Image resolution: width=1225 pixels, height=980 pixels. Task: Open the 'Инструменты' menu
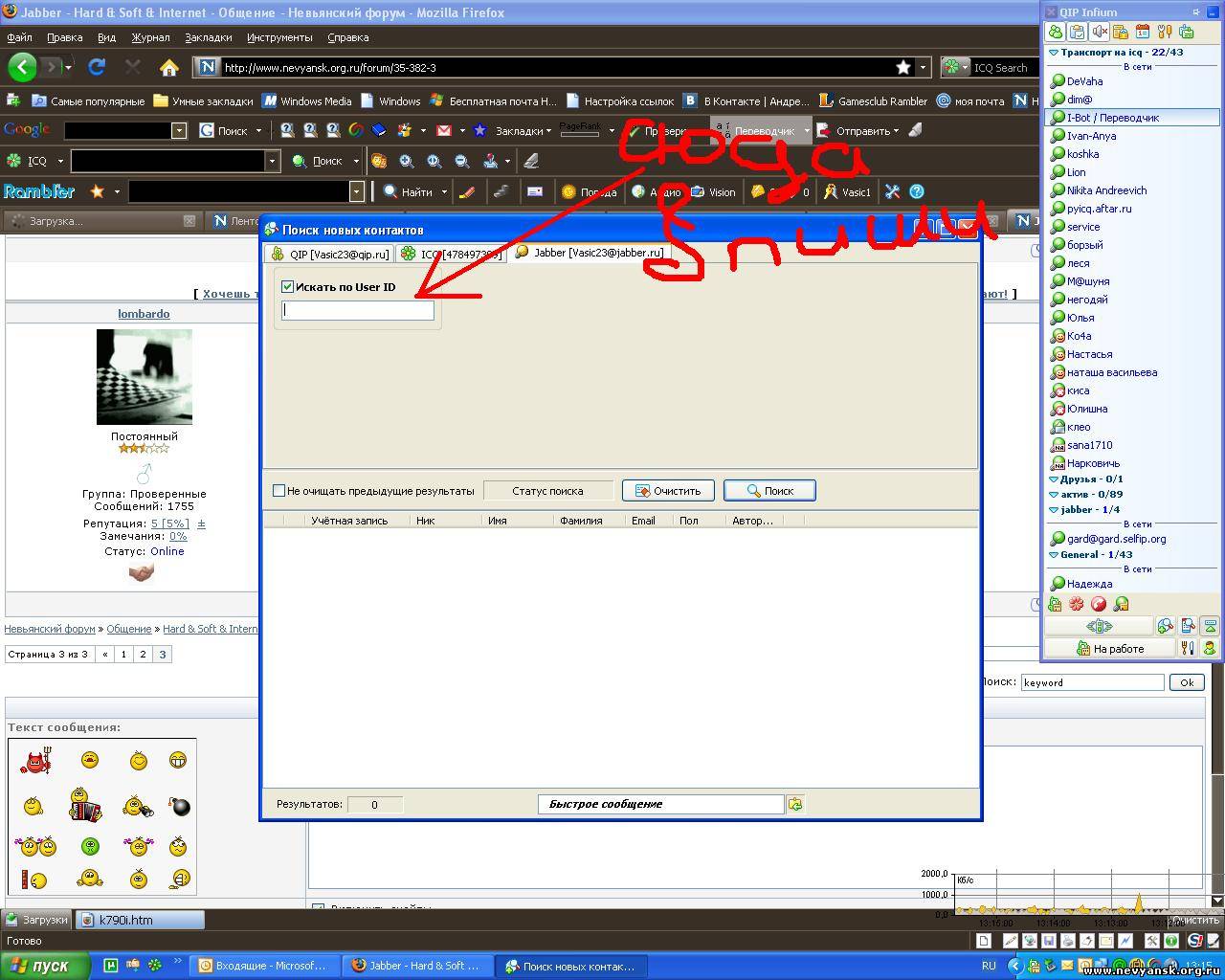coord(279,37)
